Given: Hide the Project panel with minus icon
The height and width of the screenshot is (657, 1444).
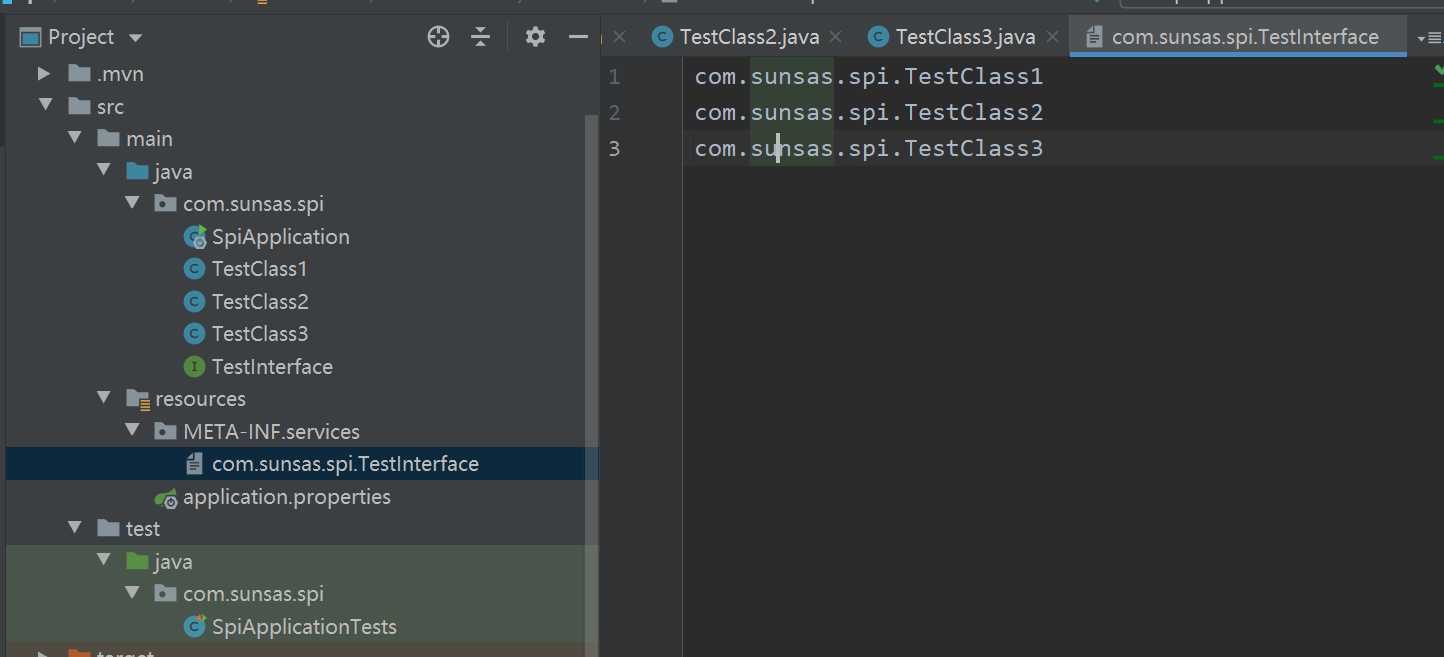Looking at the screenshot, I should click(578, 37).
